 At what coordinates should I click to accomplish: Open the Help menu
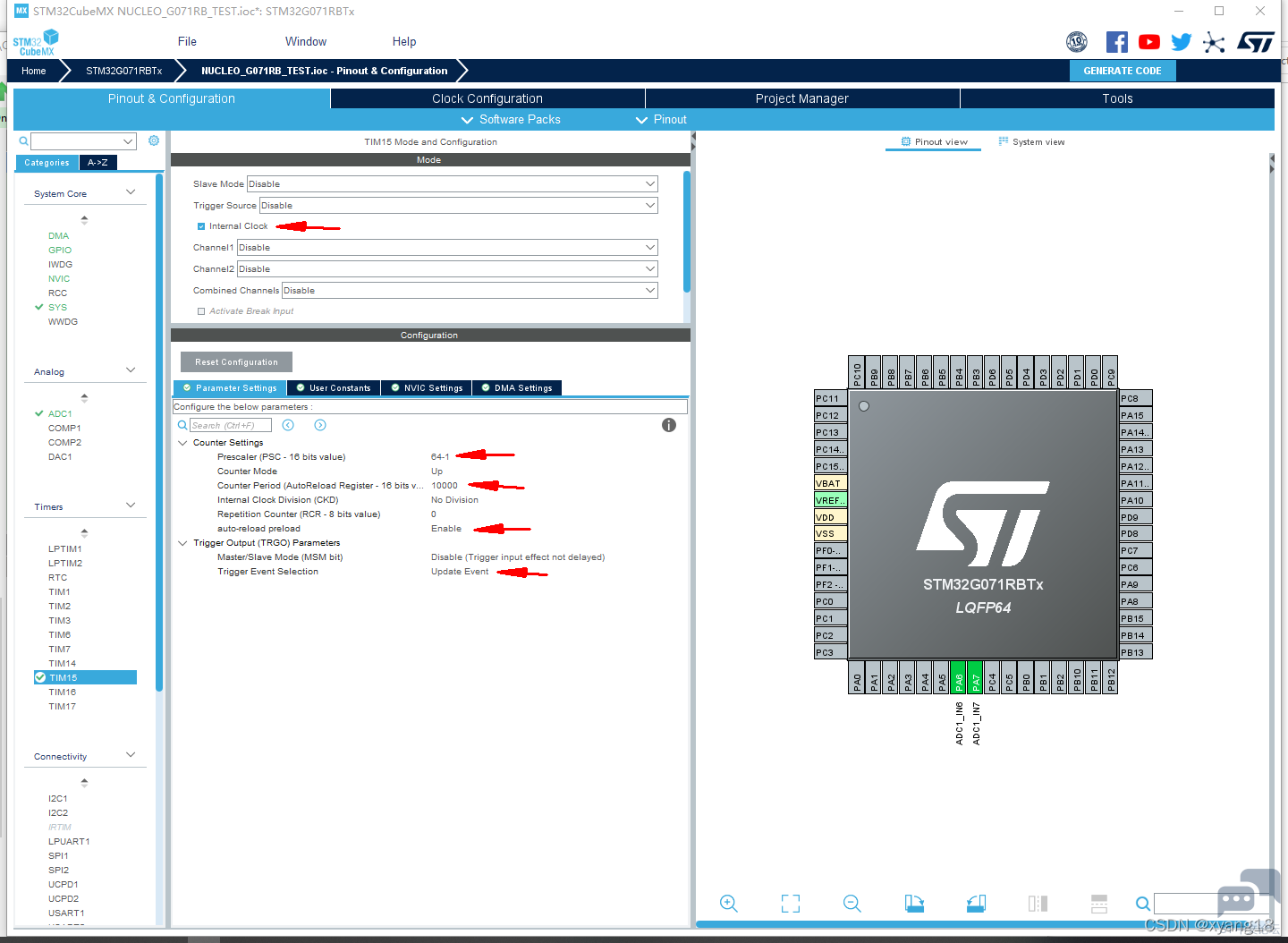pyautogui.click(x=404, y=42)
